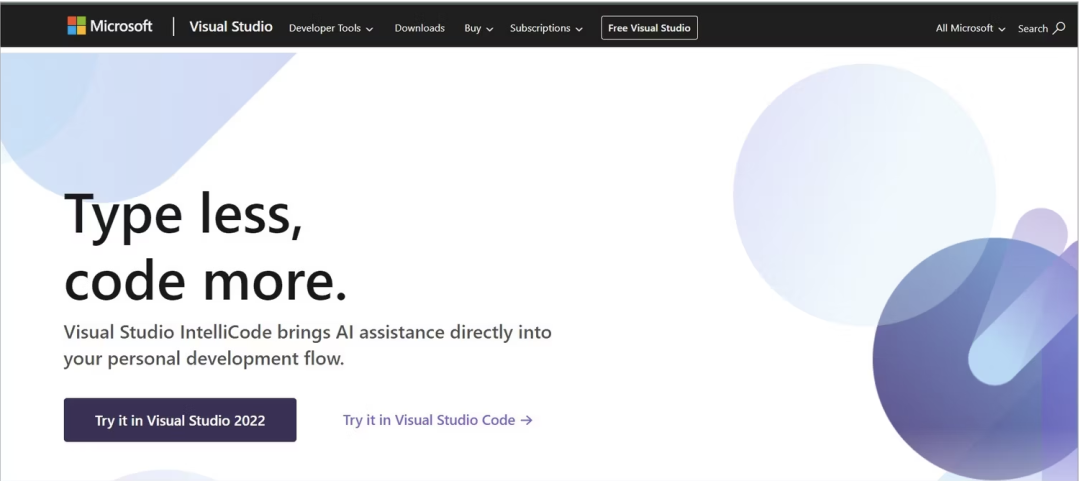Click the Search label in the header

(x=1032, y=28)
